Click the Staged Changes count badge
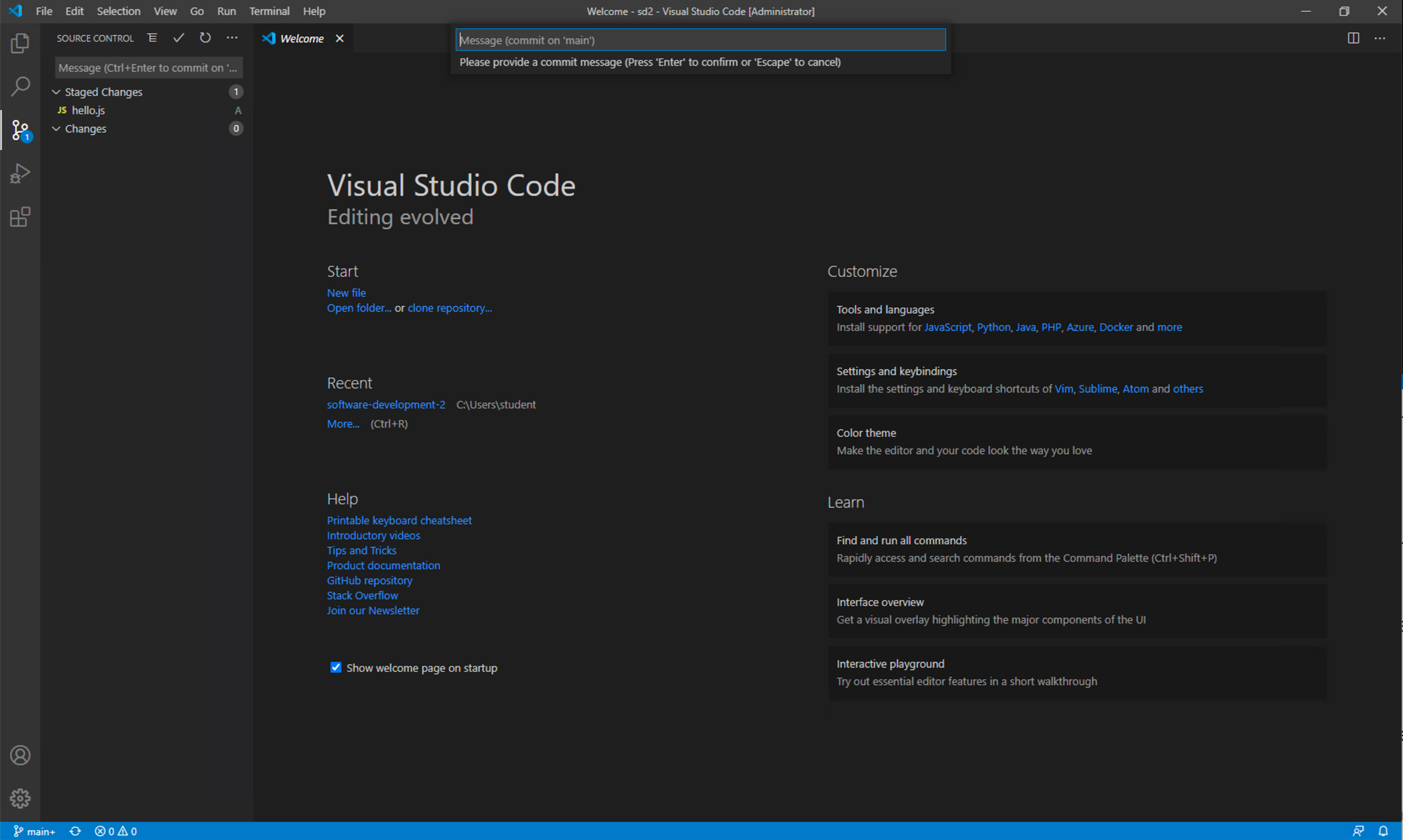The height and width of the screenshot is (840, 1403). tap(236, 92)
